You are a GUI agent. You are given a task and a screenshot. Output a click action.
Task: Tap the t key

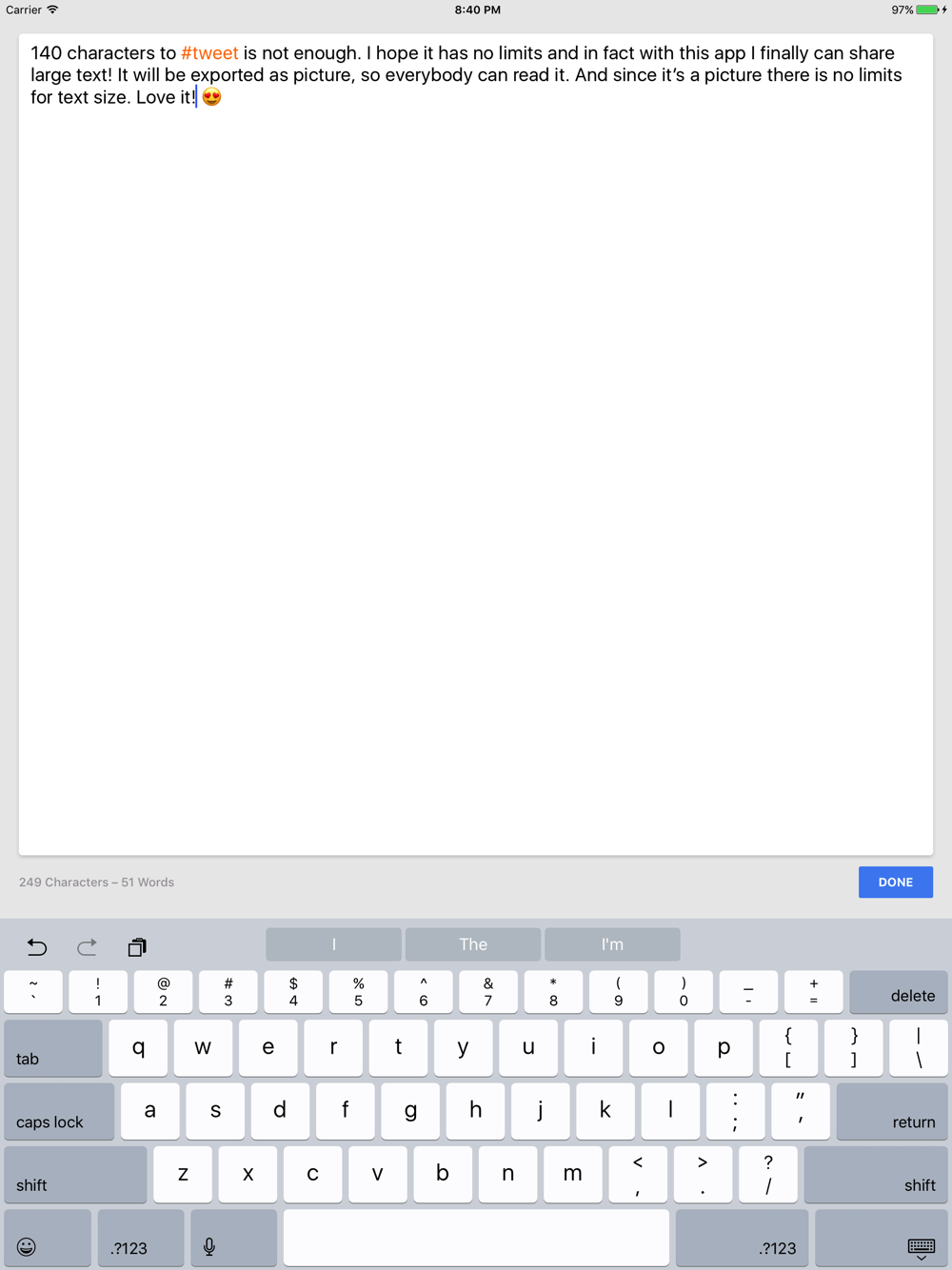click(x=398, y=1048)
